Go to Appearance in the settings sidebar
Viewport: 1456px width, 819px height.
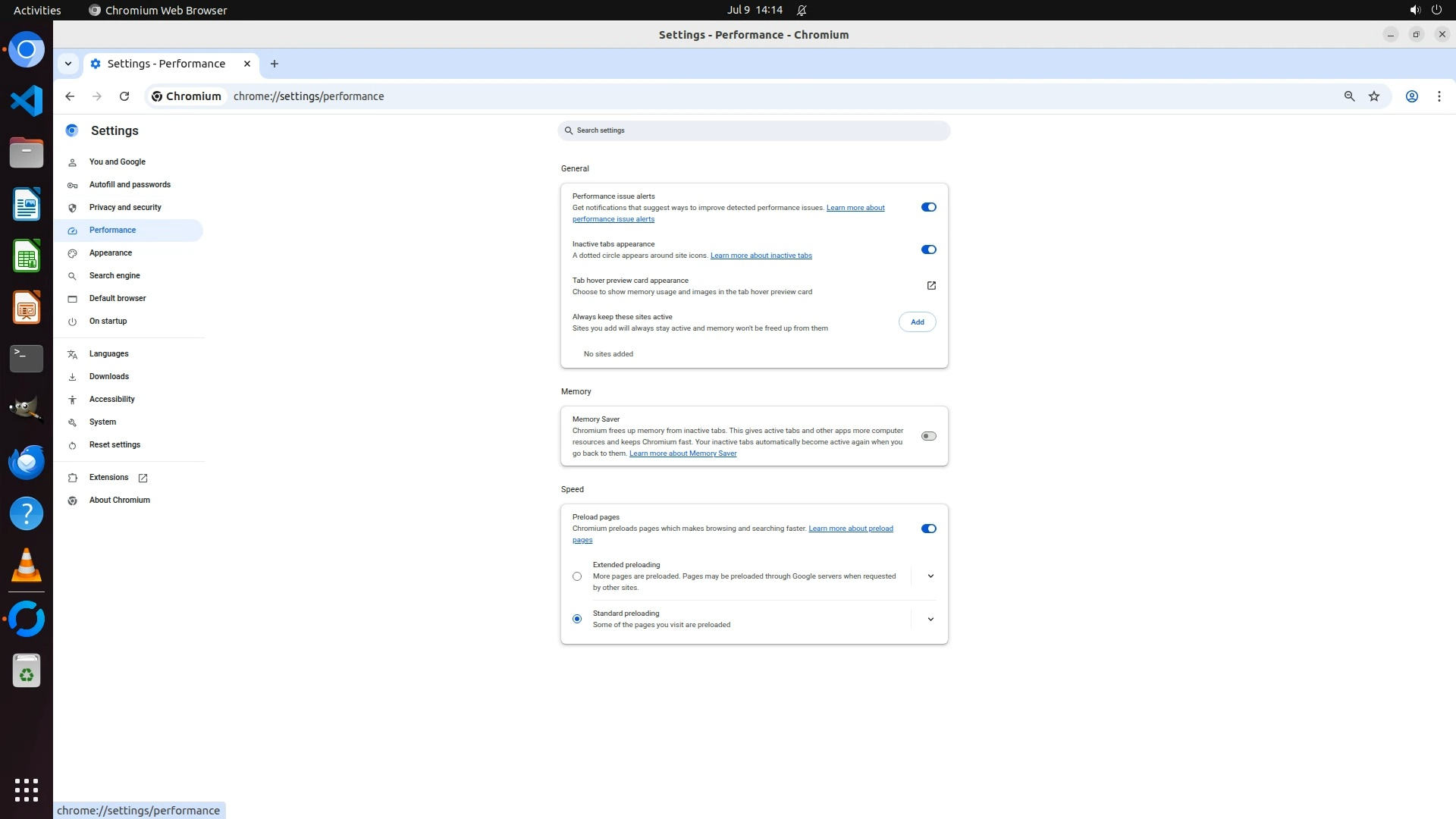coord(111,253)
